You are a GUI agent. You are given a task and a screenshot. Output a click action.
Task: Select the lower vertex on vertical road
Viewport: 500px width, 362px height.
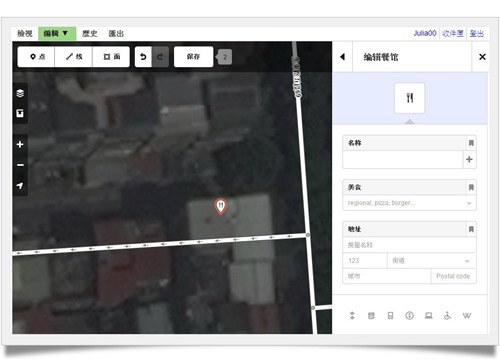tap(313, 308)
